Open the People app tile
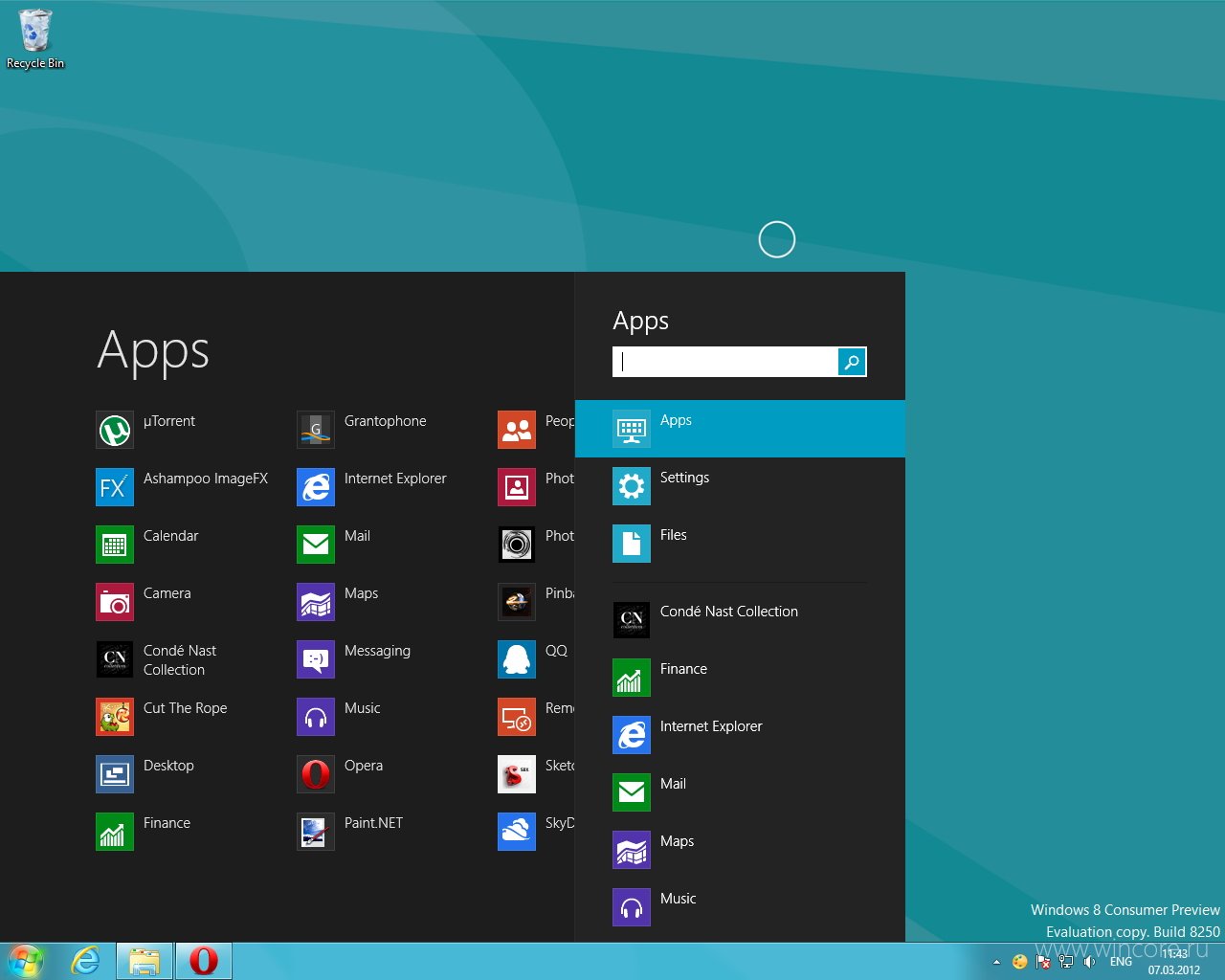This screenshot has height=980, width=1225. click(x=517, y=430)
